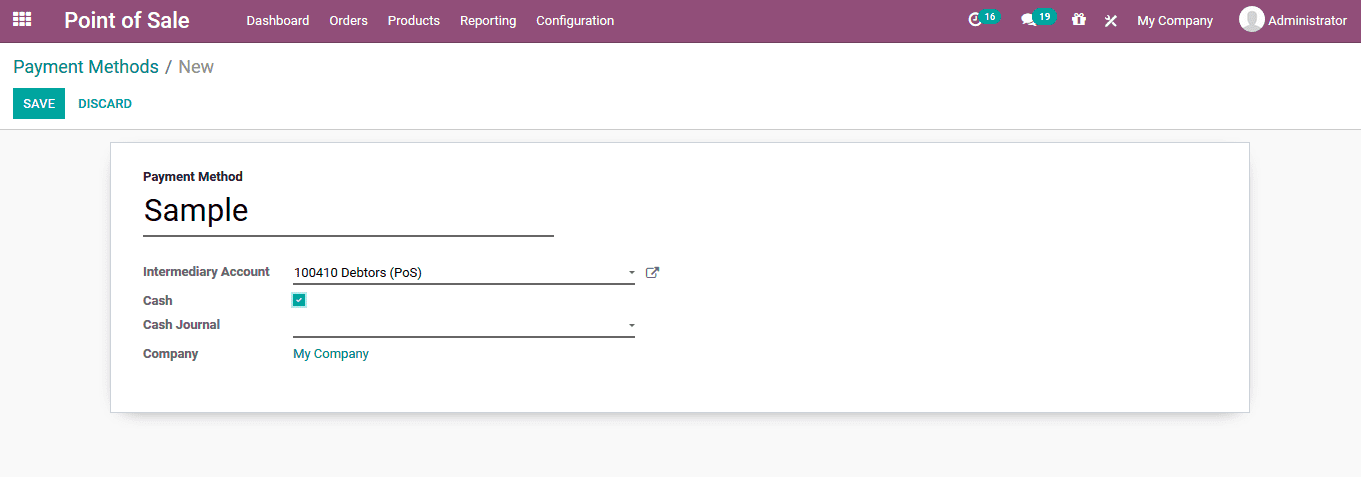Image resolution: width=1361 pixels, height=477 pixels.
Task: Open the Dashboard menu
Action: [278, 20]
